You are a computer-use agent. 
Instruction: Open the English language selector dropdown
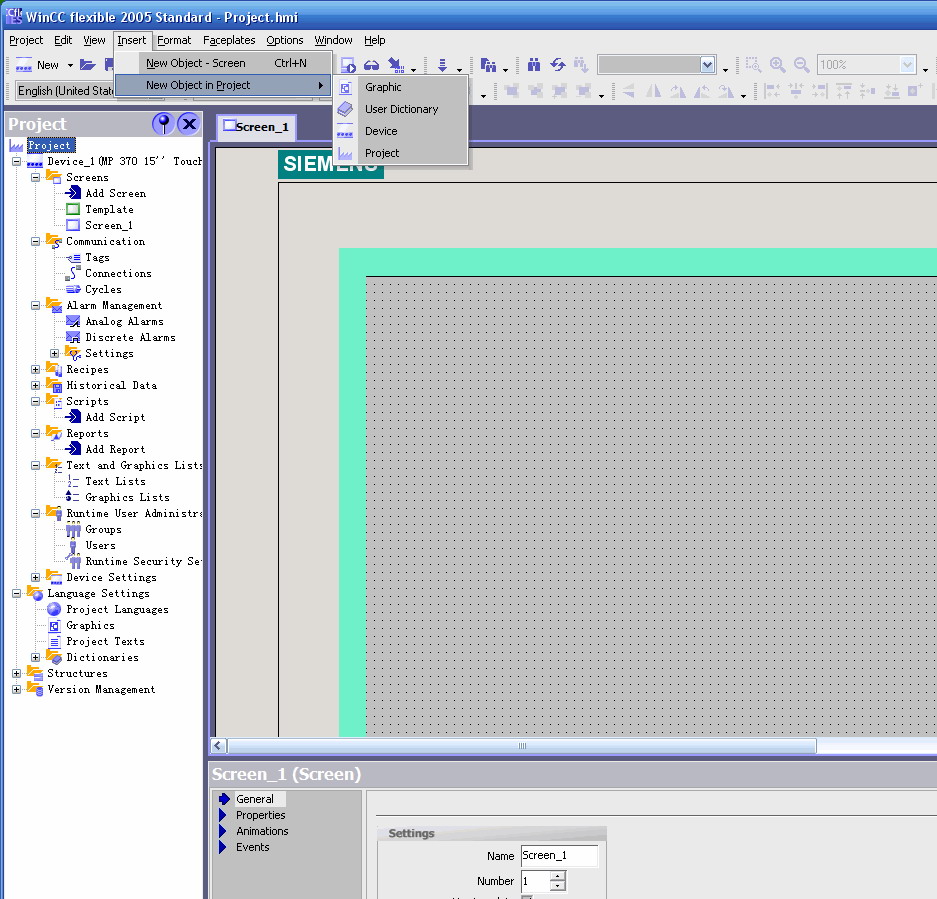tap(65, 91)
